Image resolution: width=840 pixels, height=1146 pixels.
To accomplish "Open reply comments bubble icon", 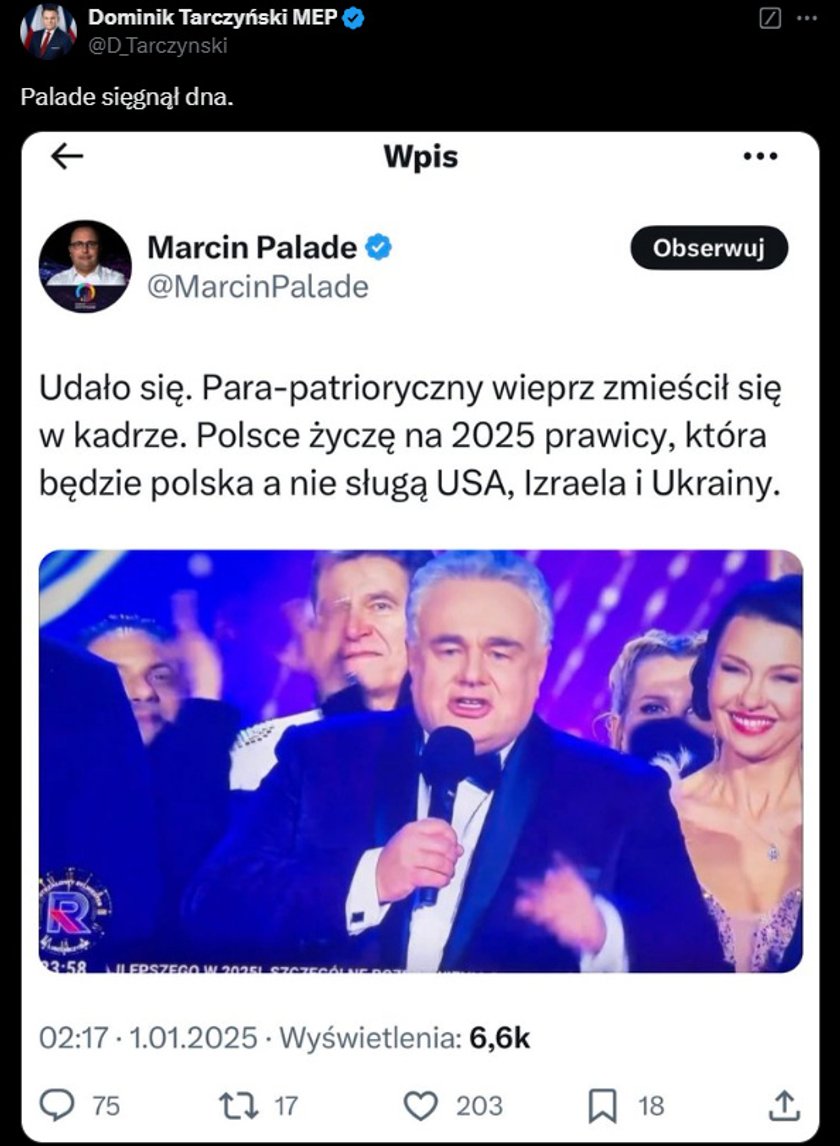I will (x=56, y=1105).
